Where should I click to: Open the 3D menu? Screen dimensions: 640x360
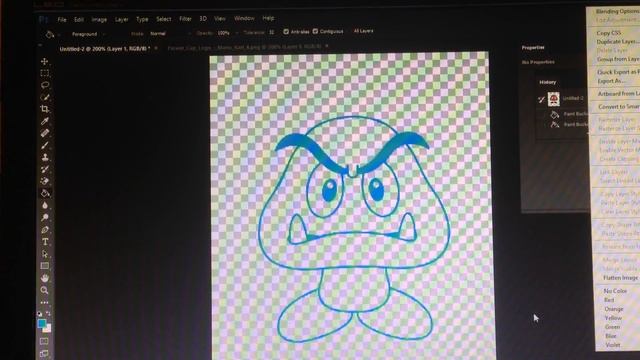click(203, 19)
